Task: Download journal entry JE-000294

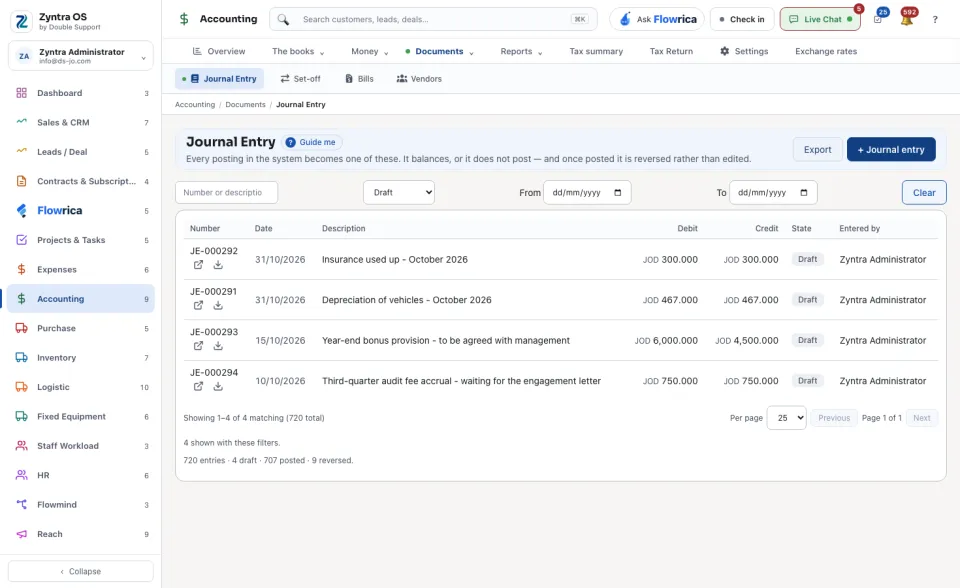Action: pos(218,386)
